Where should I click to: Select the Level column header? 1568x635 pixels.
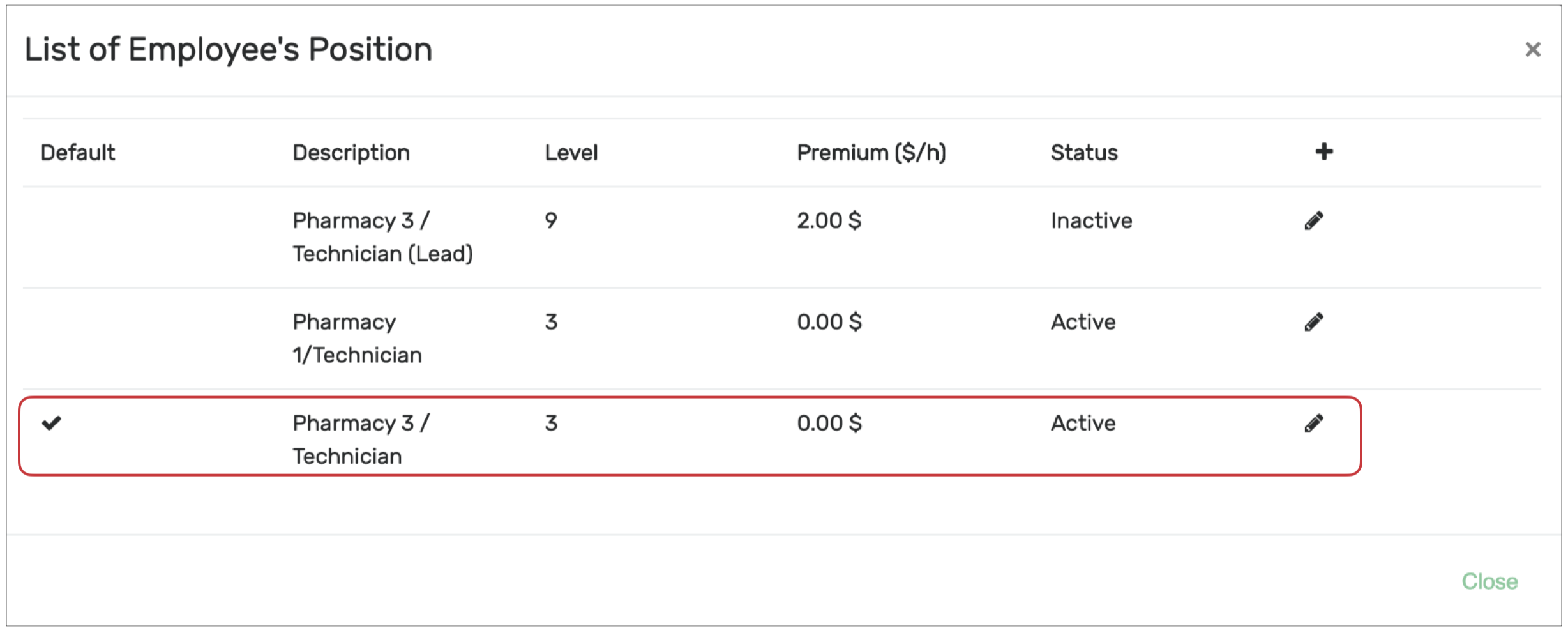coord(571,153)
